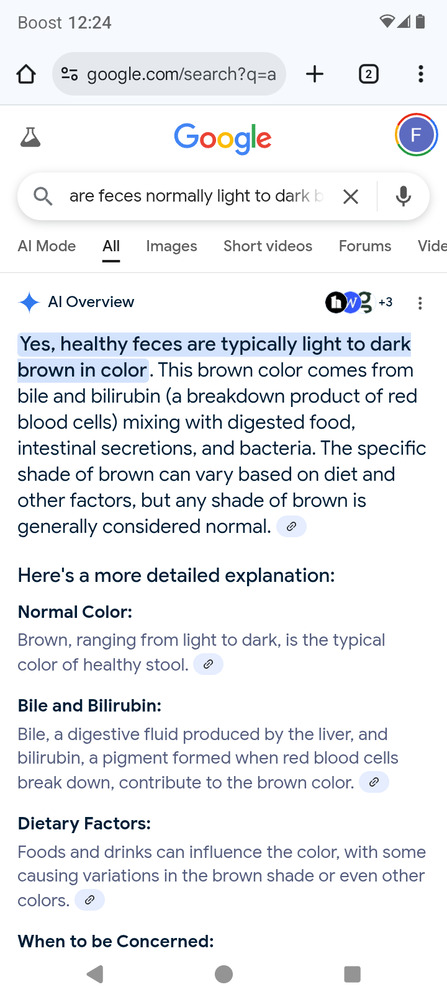This screenshot has height=1000, width=447.
Task: Open the Short videos tab
Action: point(268,246)
